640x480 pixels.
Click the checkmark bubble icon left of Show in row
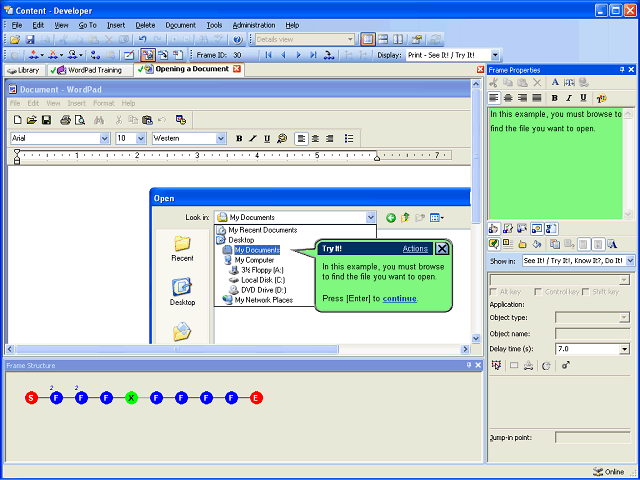[x=493, y=244]
